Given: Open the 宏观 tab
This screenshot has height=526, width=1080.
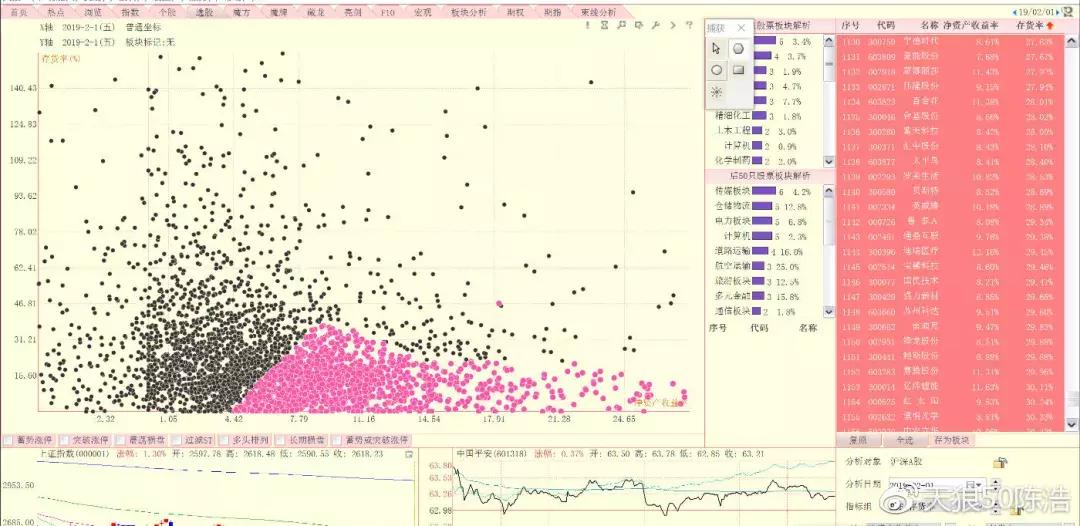Looking at the screenshot, I should point(422,12).
